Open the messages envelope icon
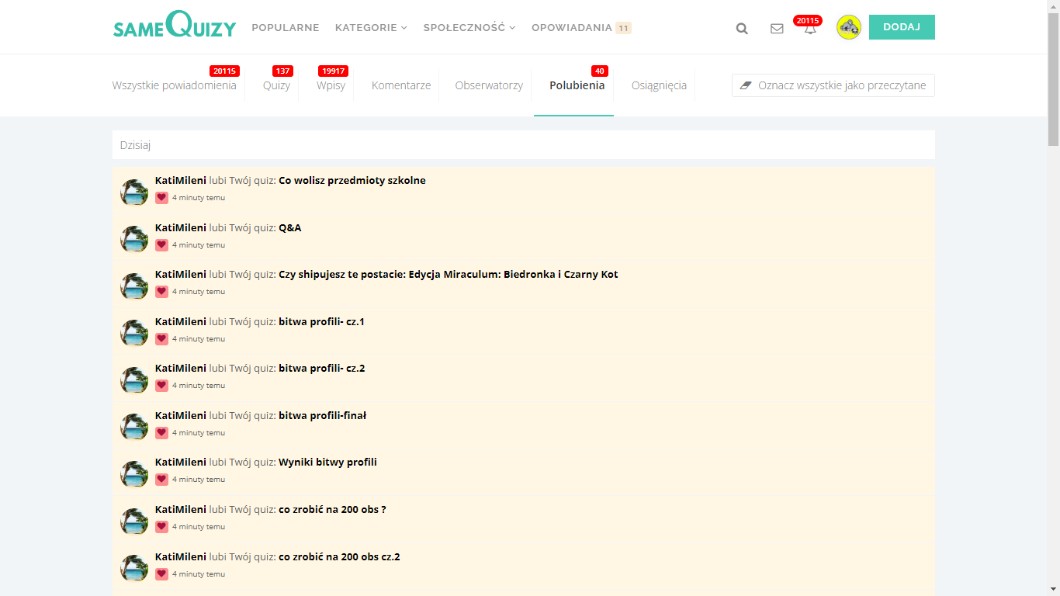Screen dimensions: 1060x596 point(777,28)
